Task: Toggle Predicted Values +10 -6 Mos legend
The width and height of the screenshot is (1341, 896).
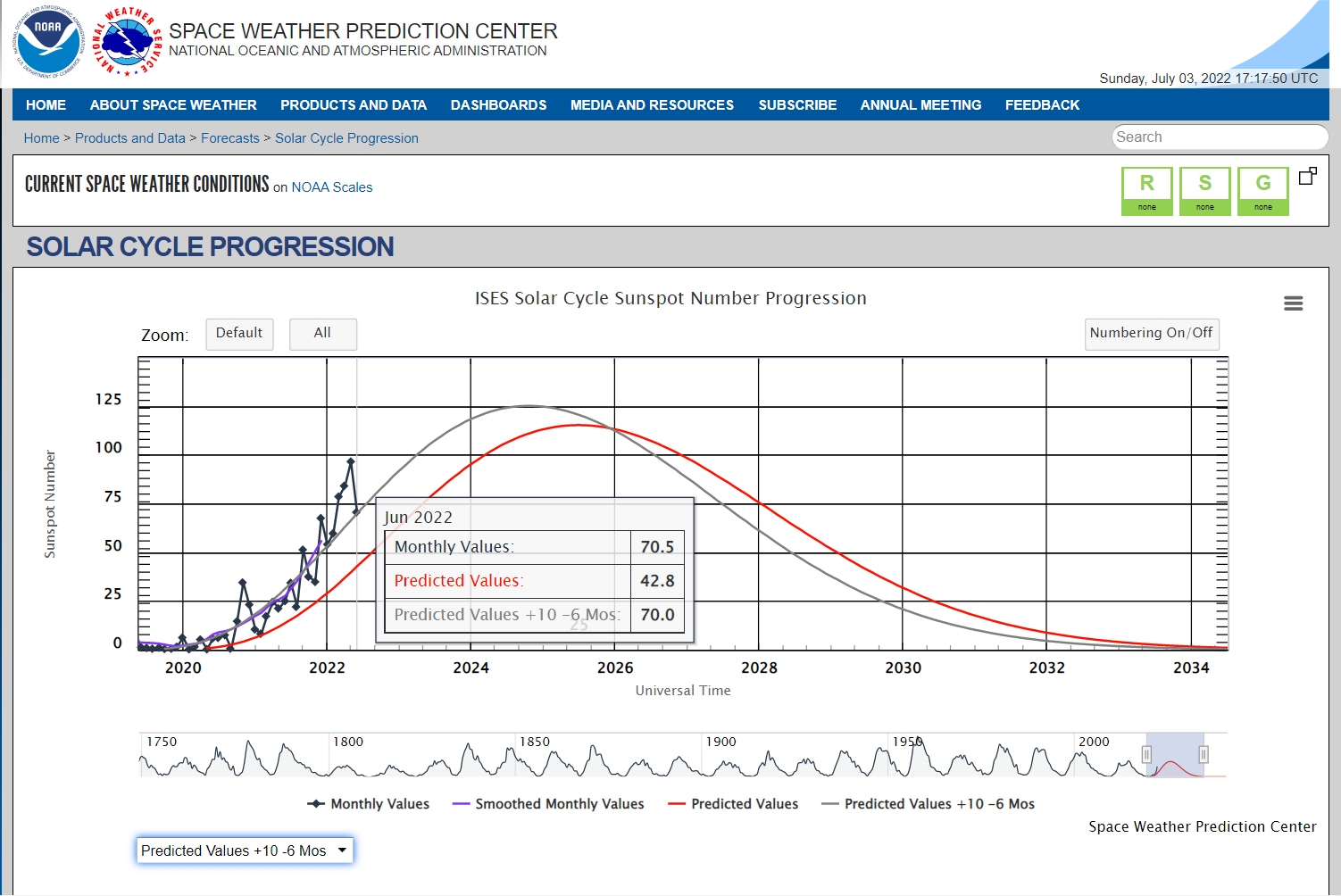Action: [928, 804]
